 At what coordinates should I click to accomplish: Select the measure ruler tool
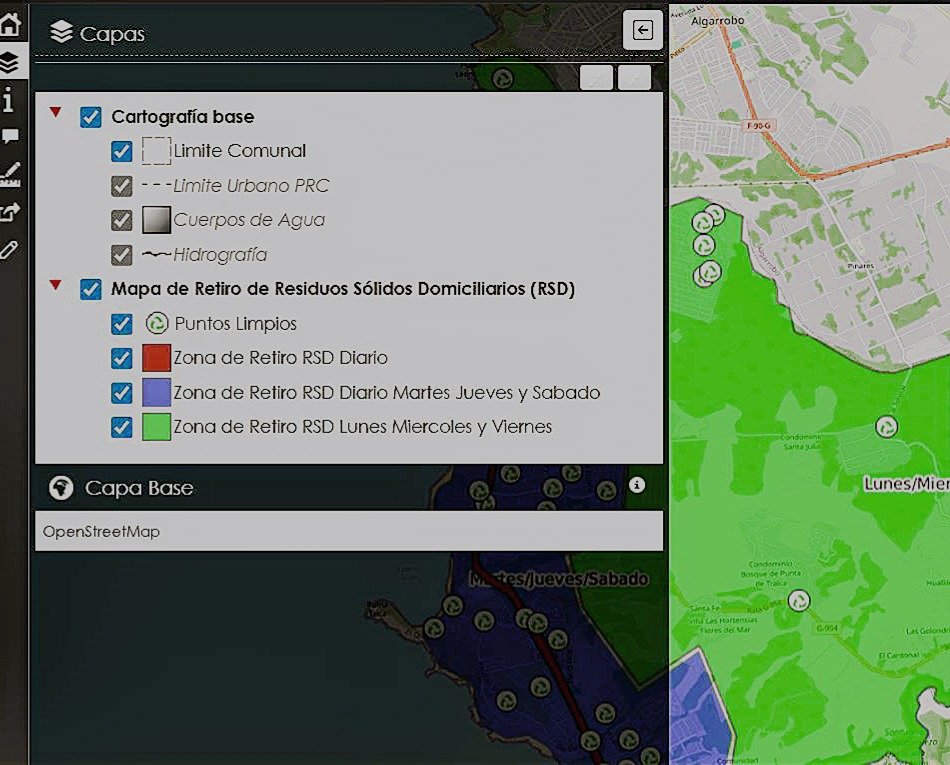pos(10,174)
